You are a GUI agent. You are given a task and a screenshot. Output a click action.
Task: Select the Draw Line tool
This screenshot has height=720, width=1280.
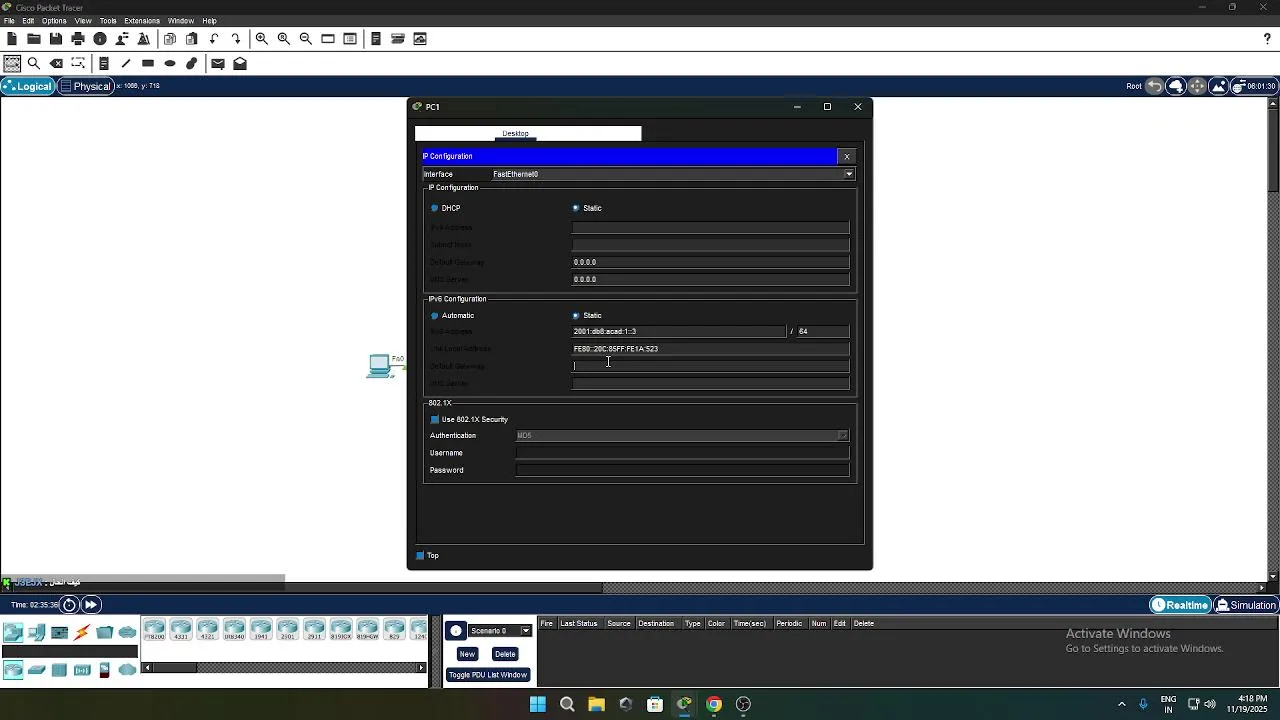pos(126,63)
